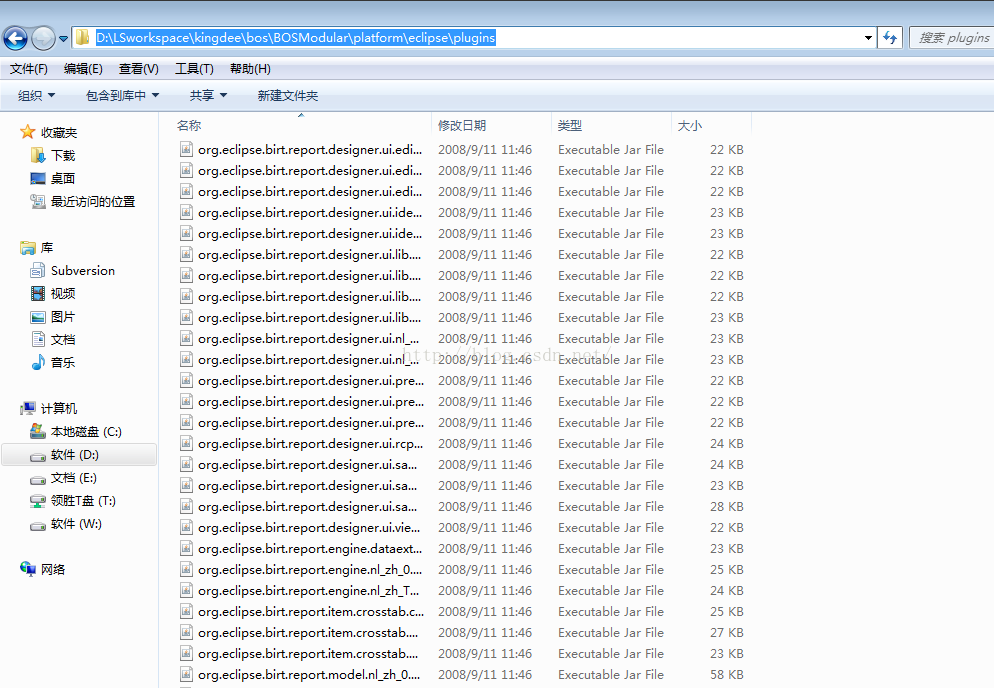Image resolution: width=994 pixels, height=688 pixels.
Task: Click the 28 KB size cell
Action: (x=726, y=507)
